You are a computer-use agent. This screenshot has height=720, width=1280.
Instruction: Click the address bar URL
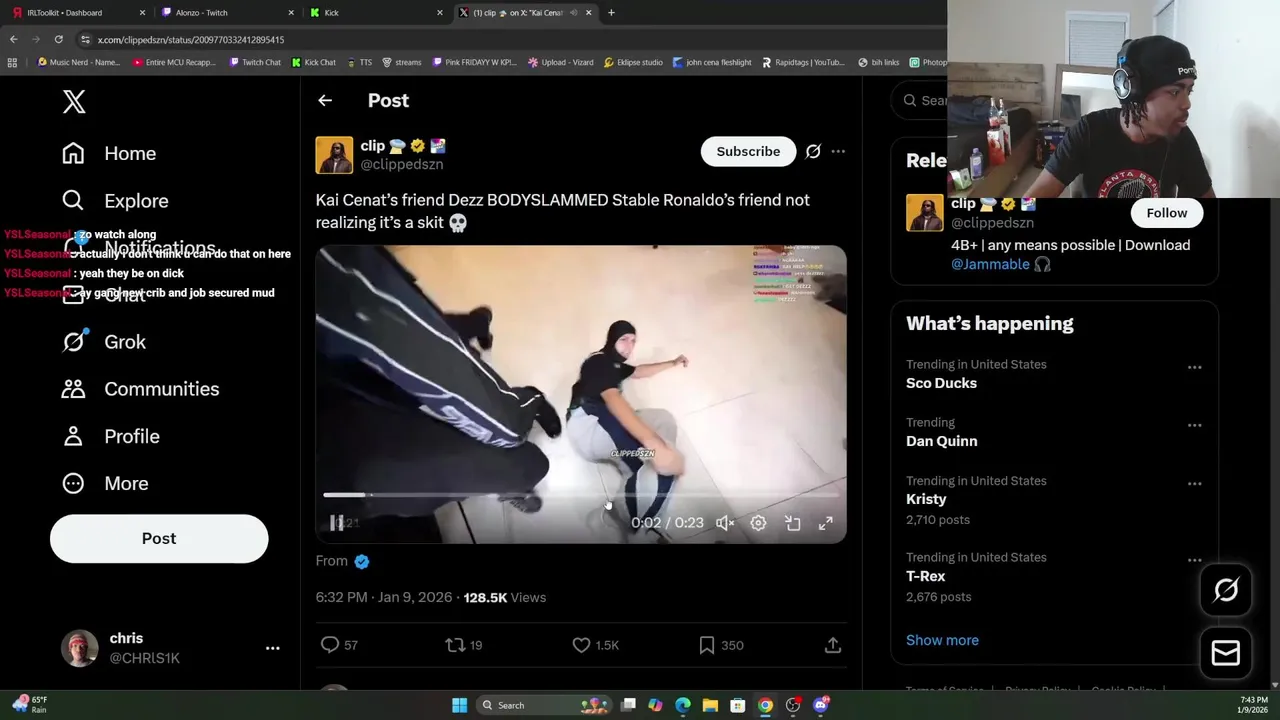191,40
